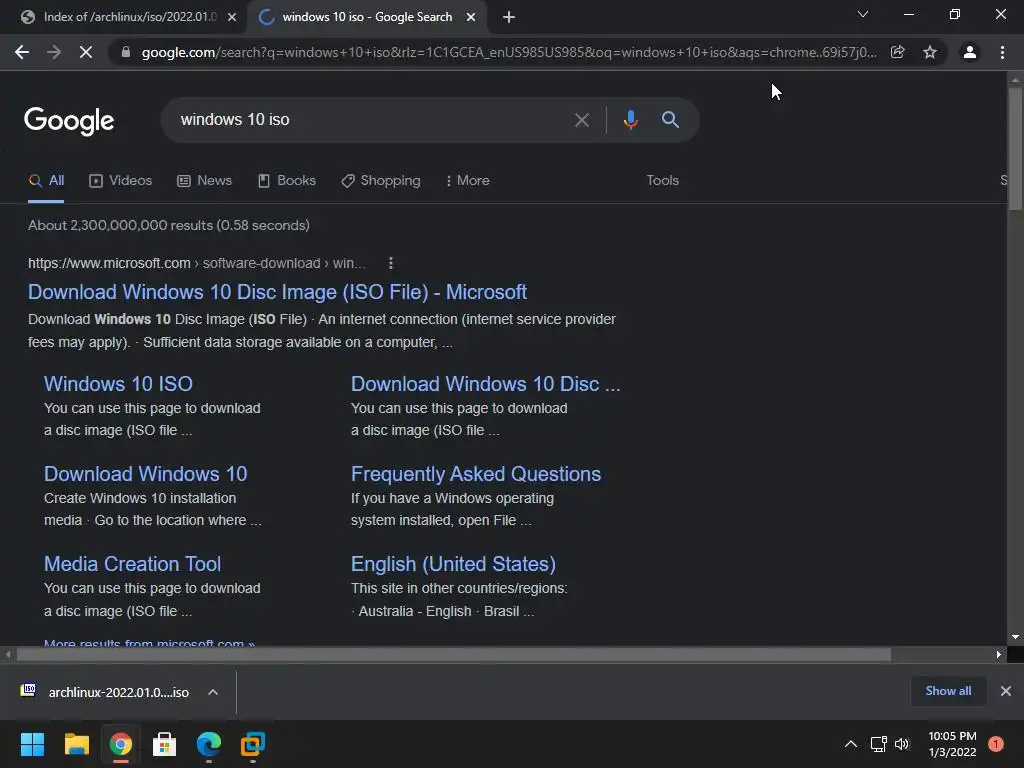The image size is (1024, 768).
Task: Click Chrome icon in taskbar
Action: (x=121, y=744)
